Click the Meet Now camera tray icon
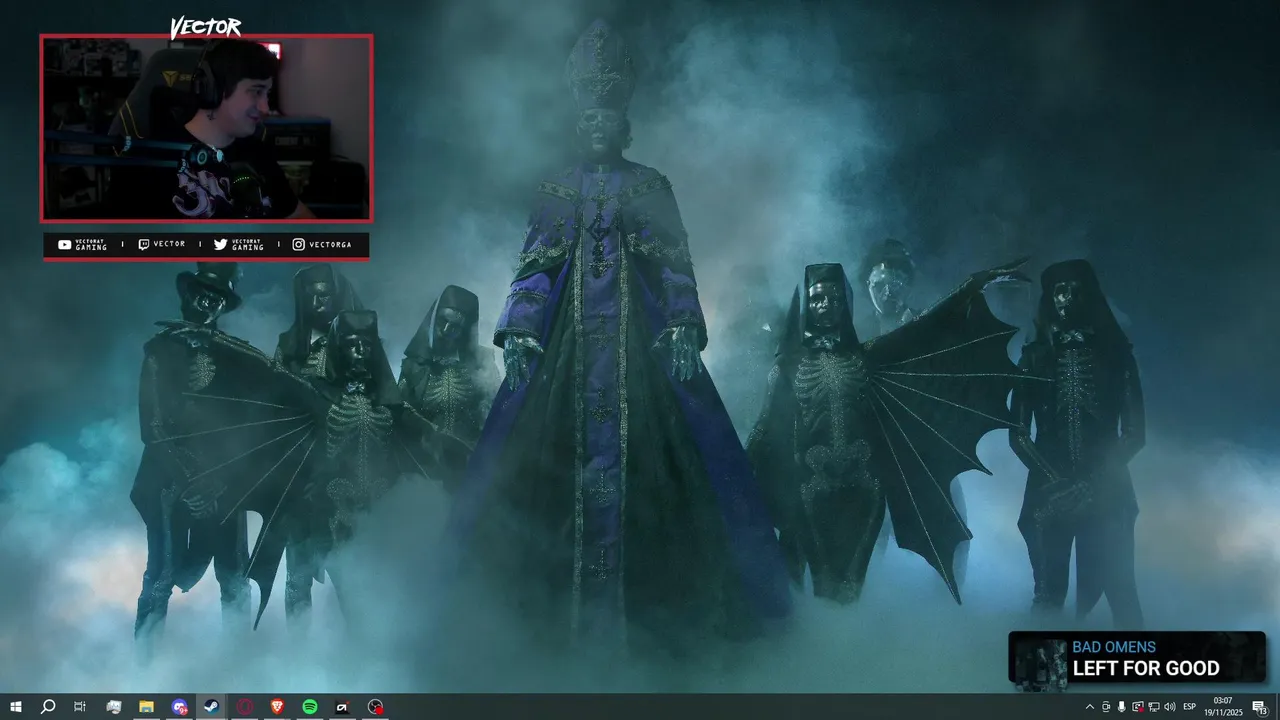1280x720 pixels. point(1106,707)
